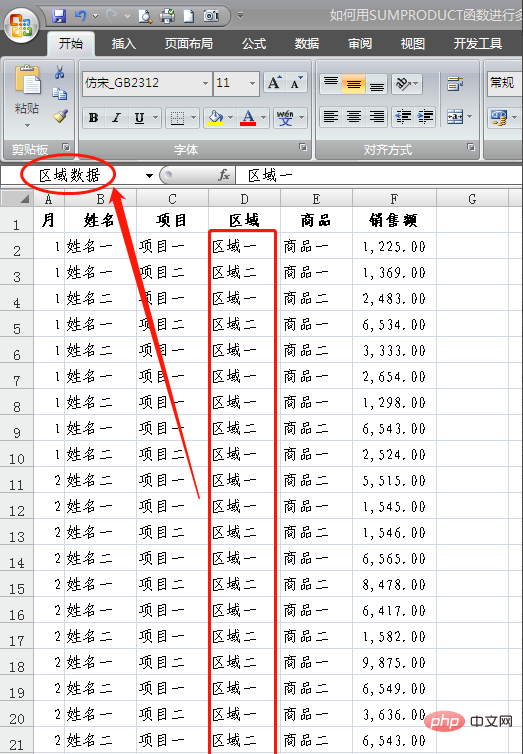Copy the selection to the clipboard

coord(60,94)
